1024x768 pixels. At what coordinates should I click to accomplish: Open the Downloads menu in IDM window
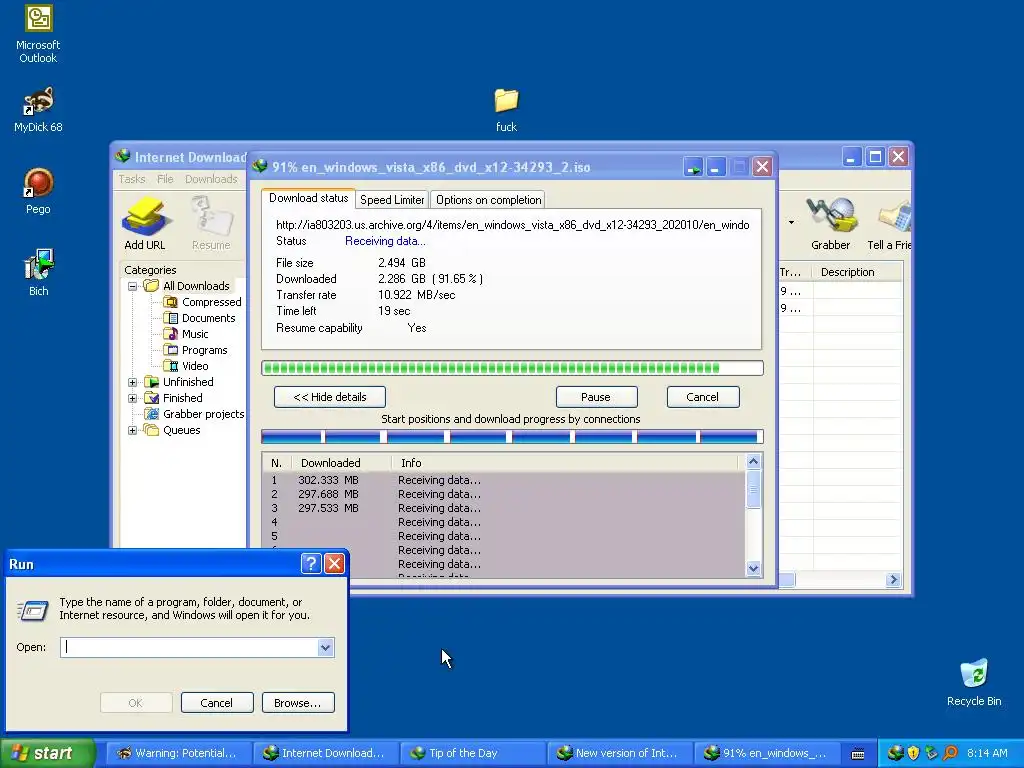coord(211,179)
